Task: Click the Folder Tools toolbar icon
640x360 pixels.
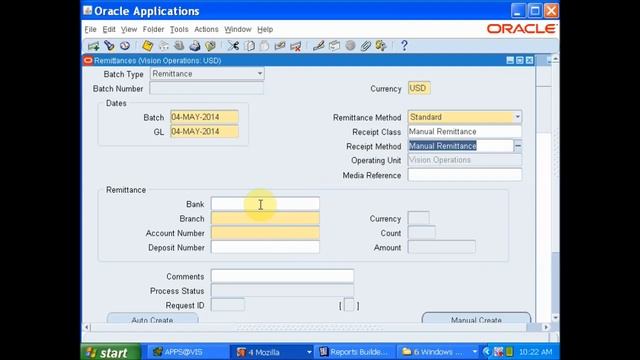Action: click(381, 46)
